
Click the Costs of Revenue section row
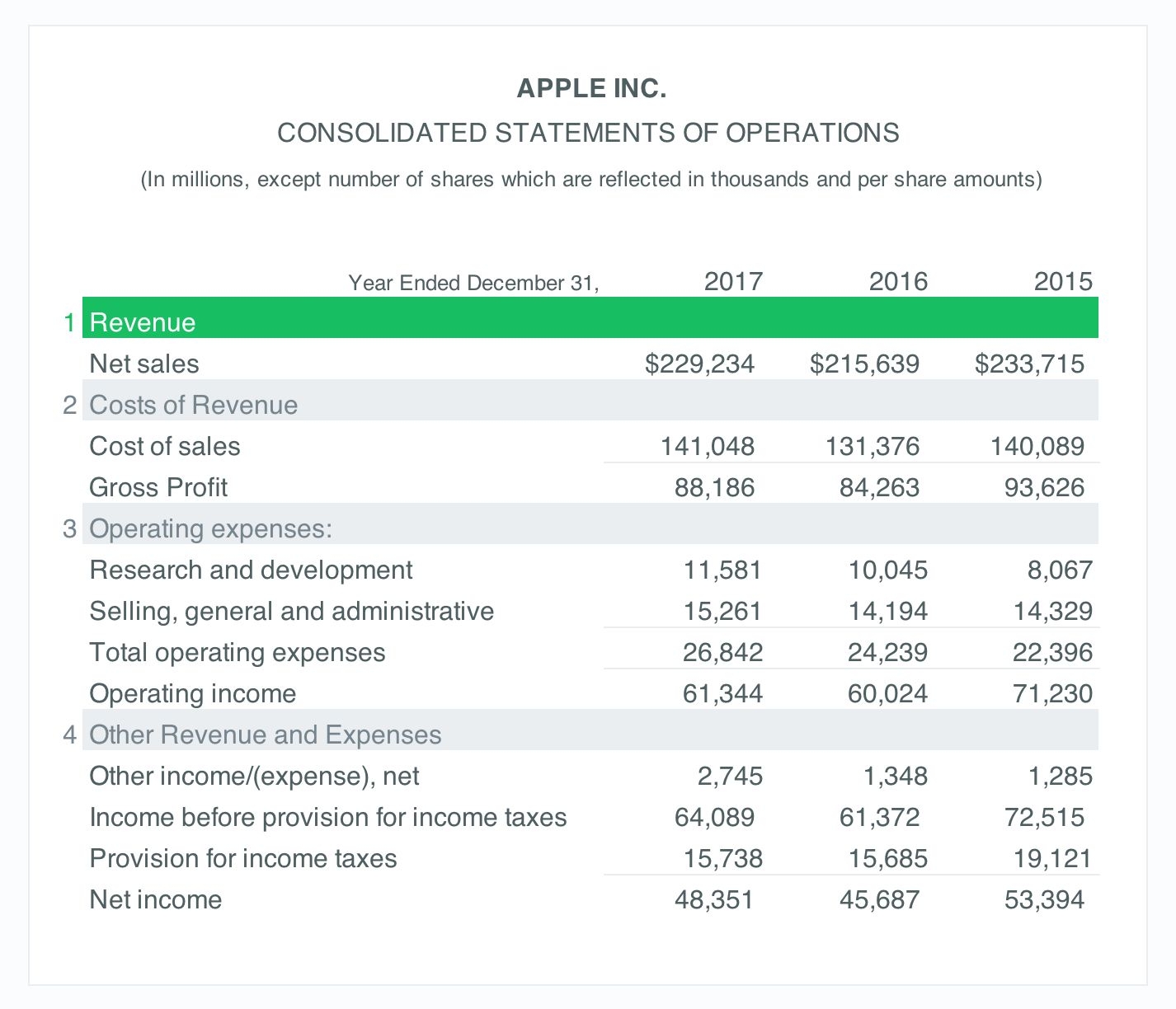click(x=193, y=404)
